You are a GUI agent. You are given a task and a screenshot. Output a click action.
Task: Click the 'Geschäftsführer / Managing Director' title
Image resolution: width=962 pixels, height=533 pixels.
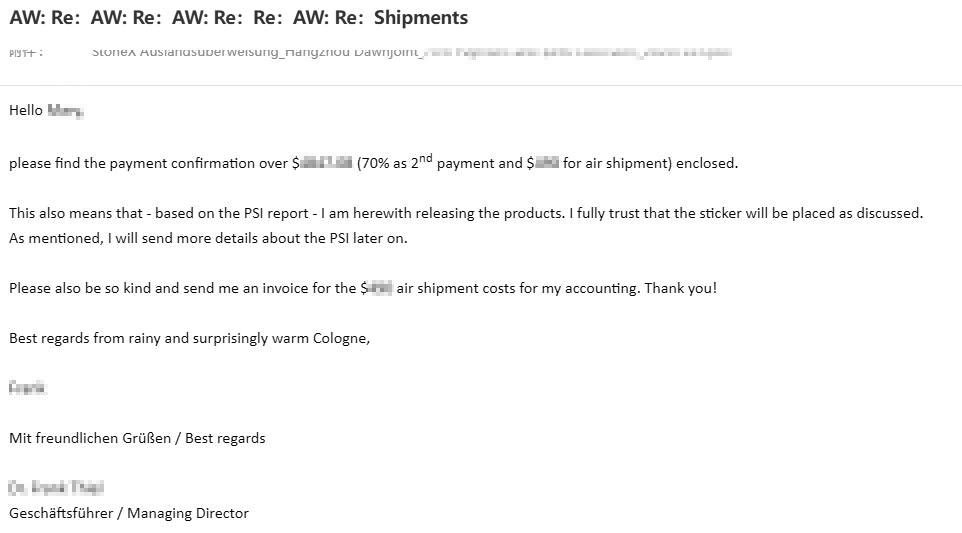pyautogui.click(x=129, y=513)
